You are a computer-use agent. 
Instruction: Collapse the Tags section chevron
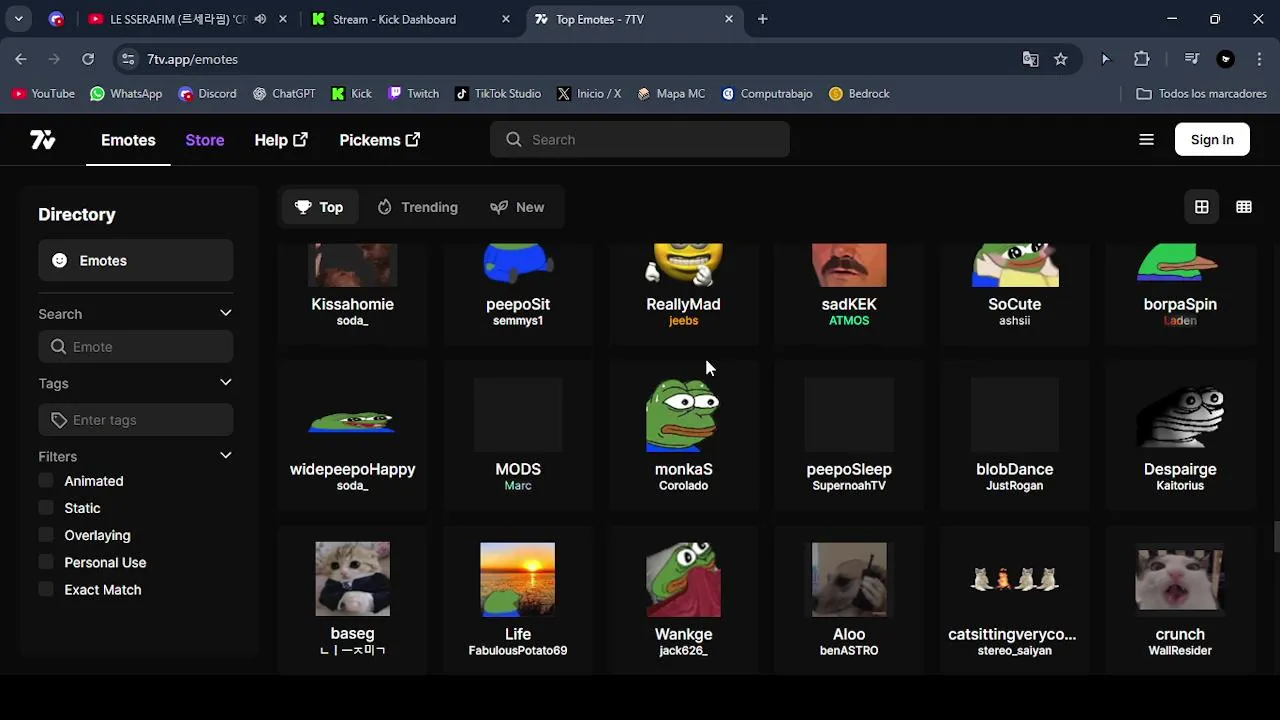[225, 382]
